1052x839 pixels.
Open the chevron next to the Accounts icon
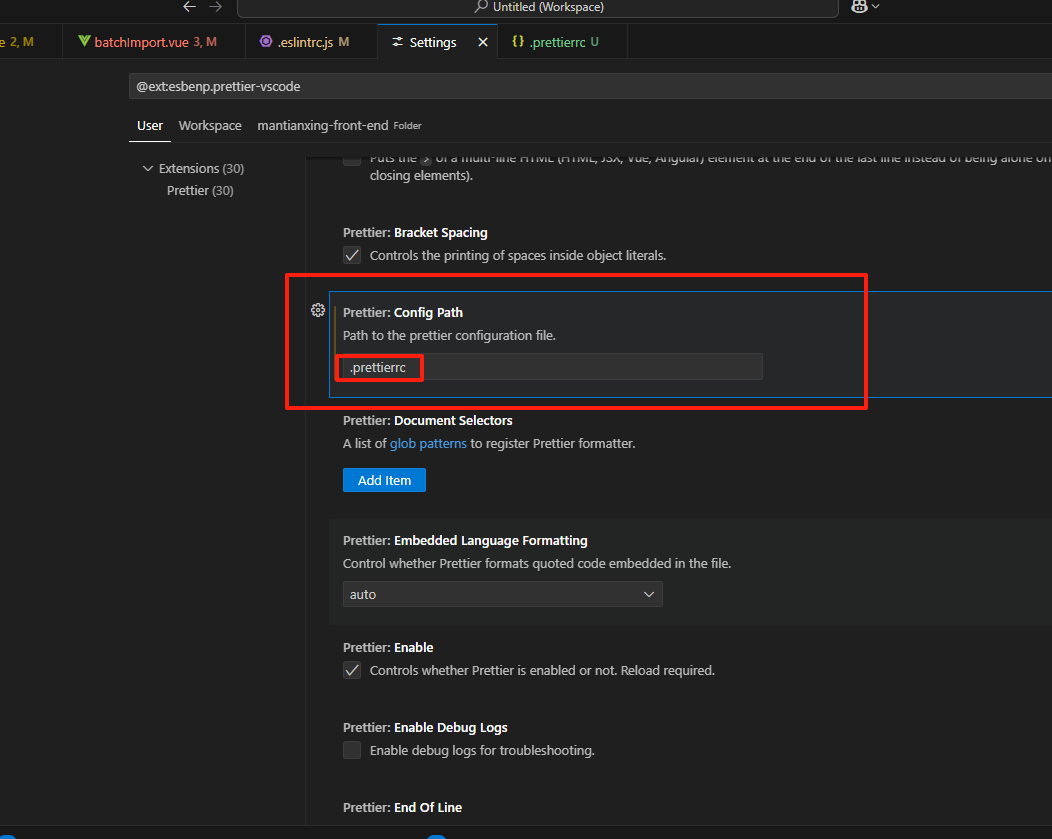click(x=877, y=7)
